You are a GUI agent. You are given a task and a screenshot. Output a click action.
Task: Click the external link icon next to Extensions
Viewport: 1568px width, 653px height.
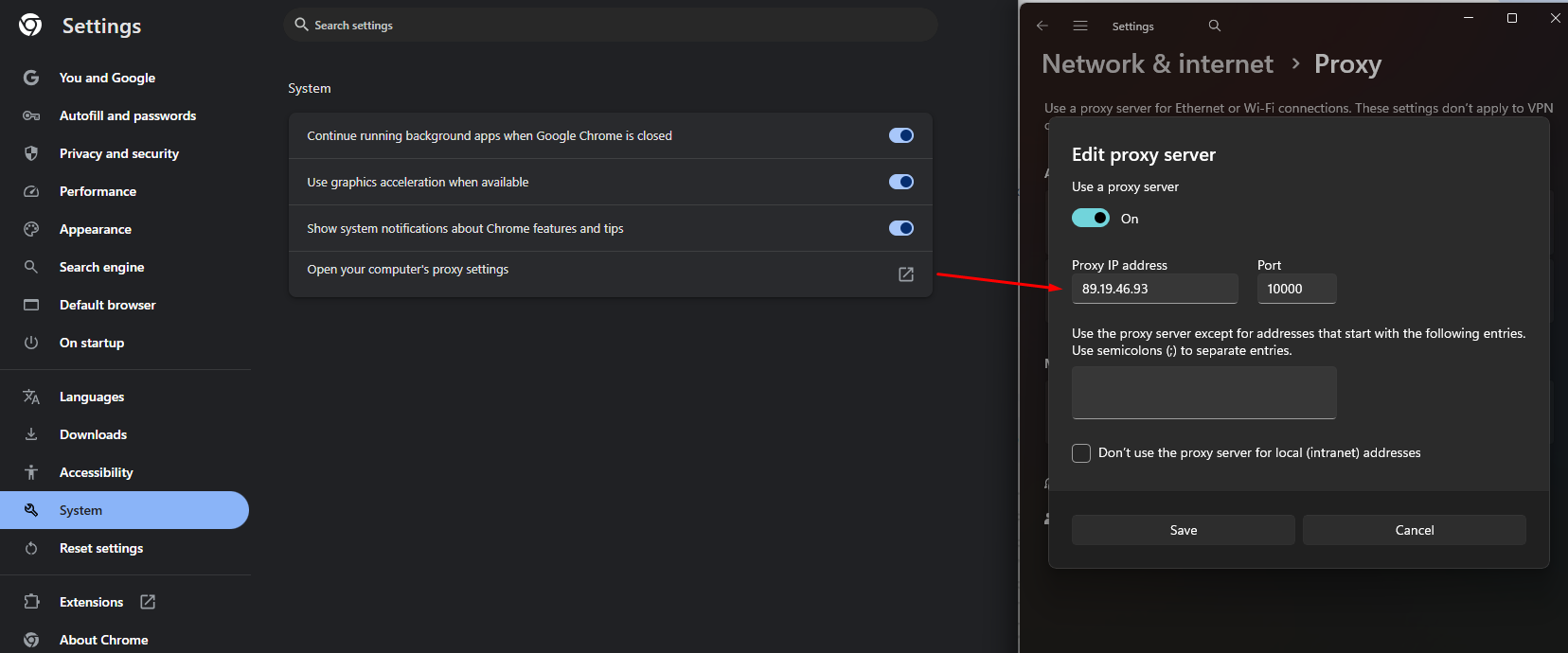148,602
